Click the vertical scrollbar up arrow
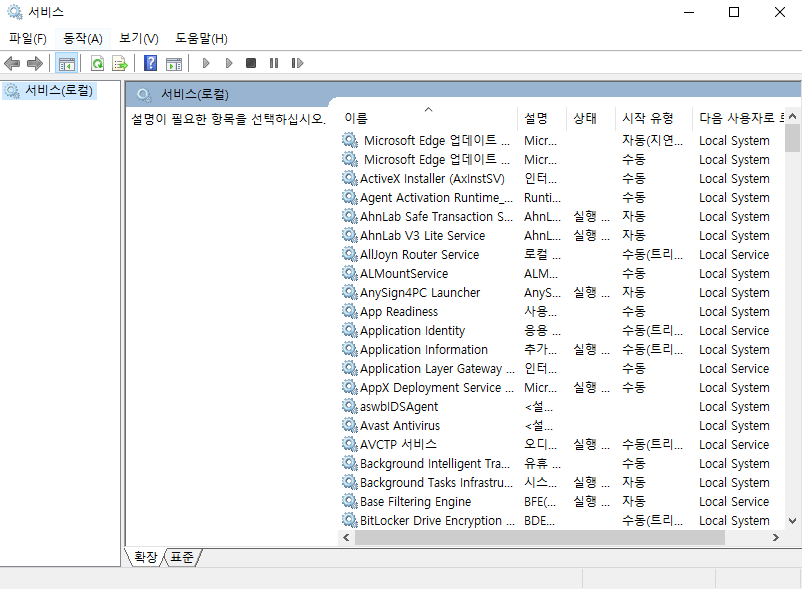This screenshot has width=802, height=589. (792, 116)
